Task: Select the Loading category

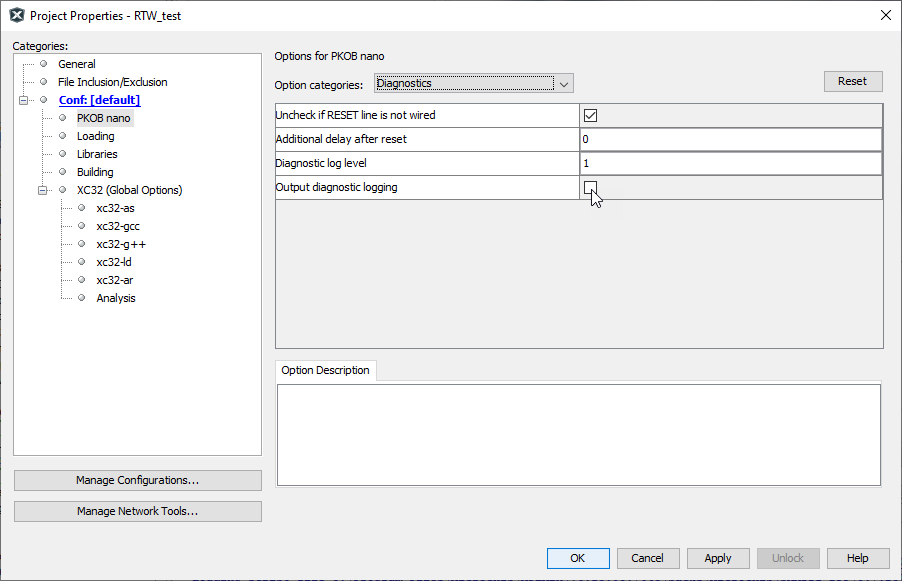Action: pyautogui.click(x=95, y=136)
